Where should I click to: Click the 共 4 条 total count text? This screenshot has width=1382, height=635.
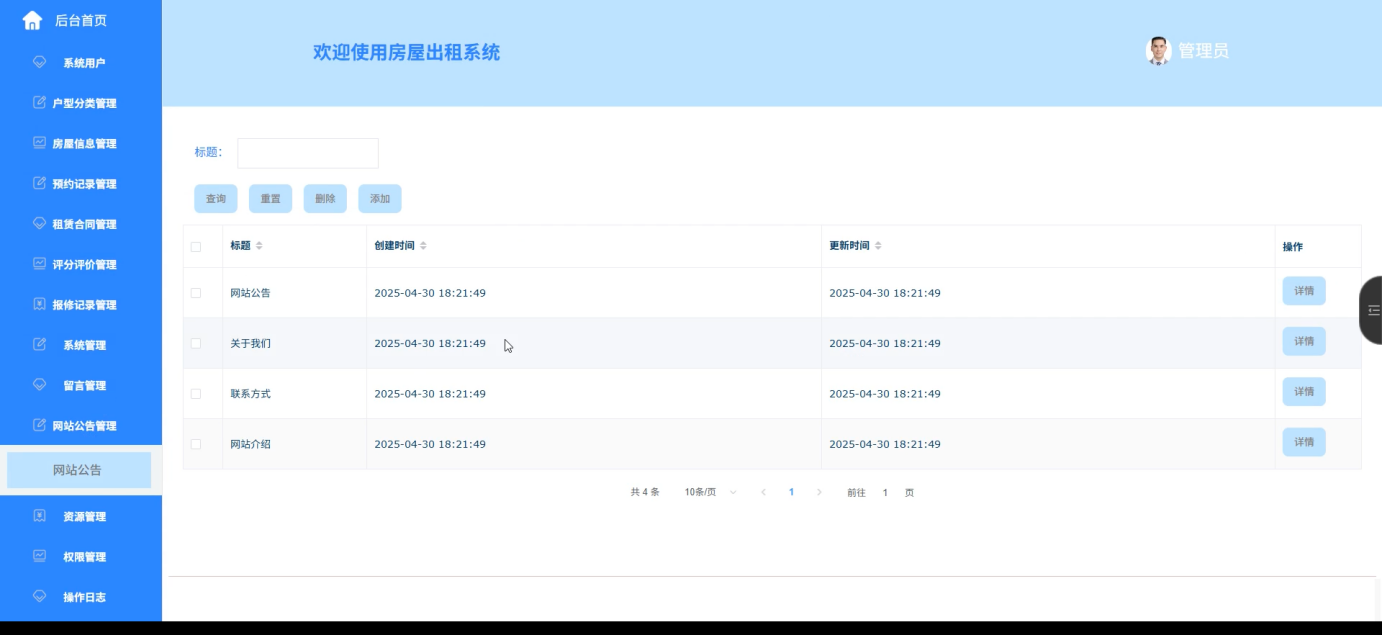[x=645, y=492]
